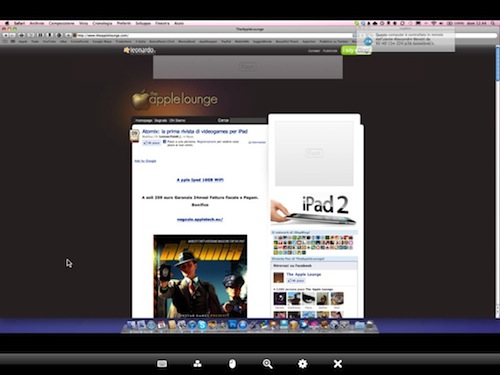Show the on-screen keyboard icon
The height and width of the screenshot is (375, 500).
coord(162,363)
